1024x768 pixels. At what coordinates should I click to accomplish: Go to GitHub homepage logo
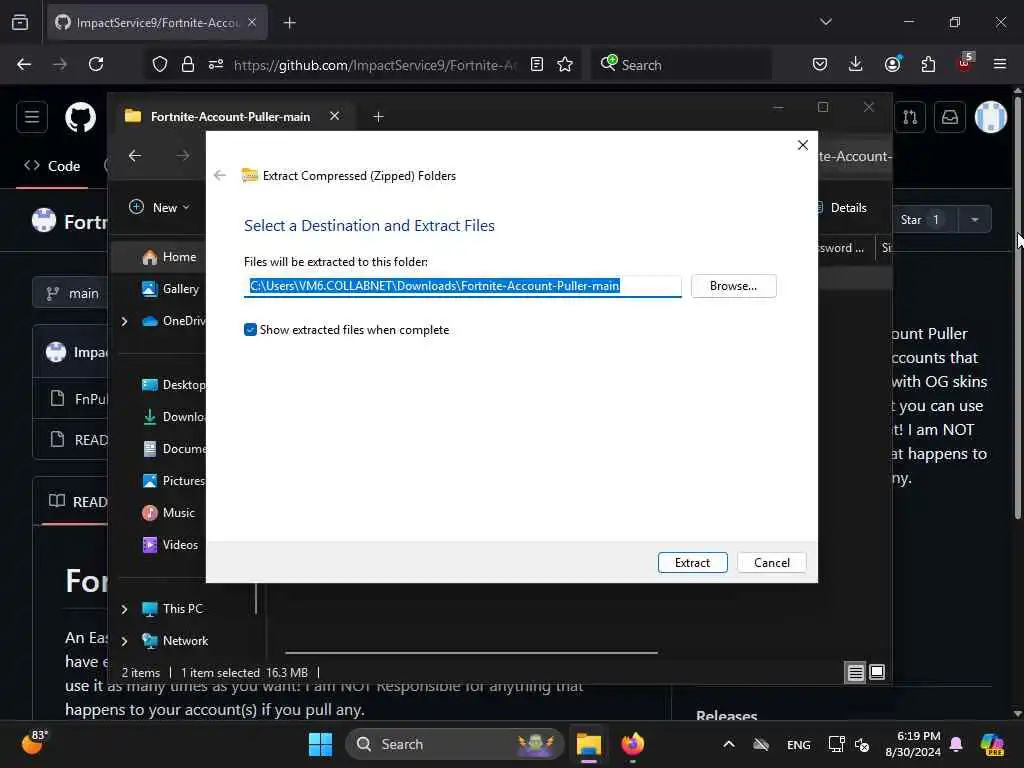[80, 117]
